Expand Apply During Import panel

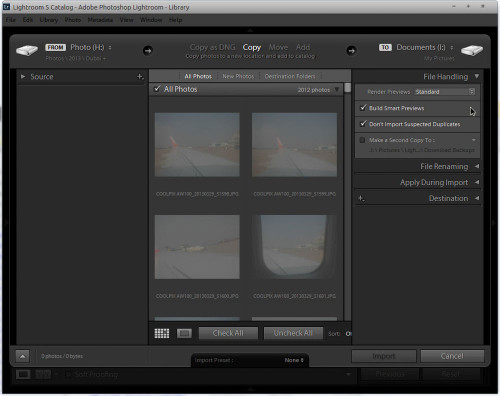click(477, 182)
